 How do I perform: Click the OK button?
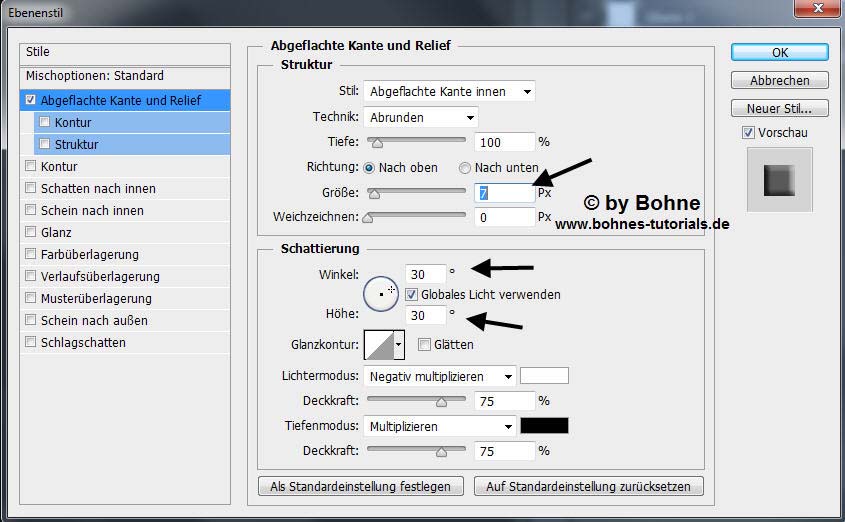pyautogui.click(x=780, y=52)
